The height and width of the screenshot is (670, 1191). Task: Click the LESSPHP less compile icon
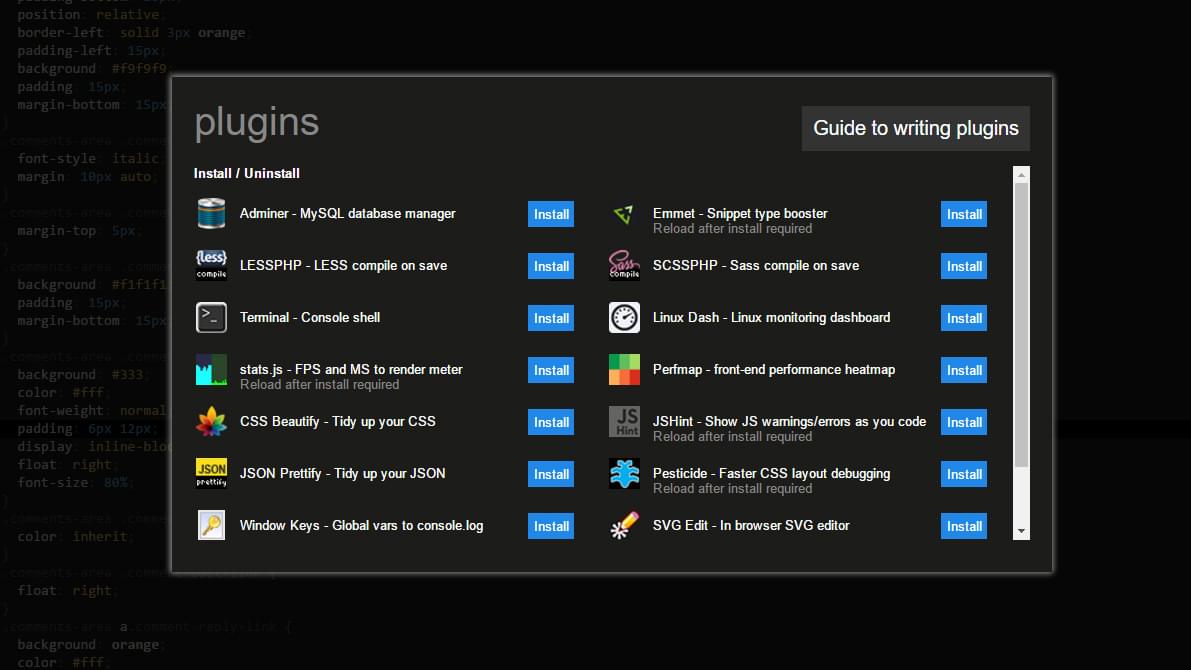click(211, 265)
